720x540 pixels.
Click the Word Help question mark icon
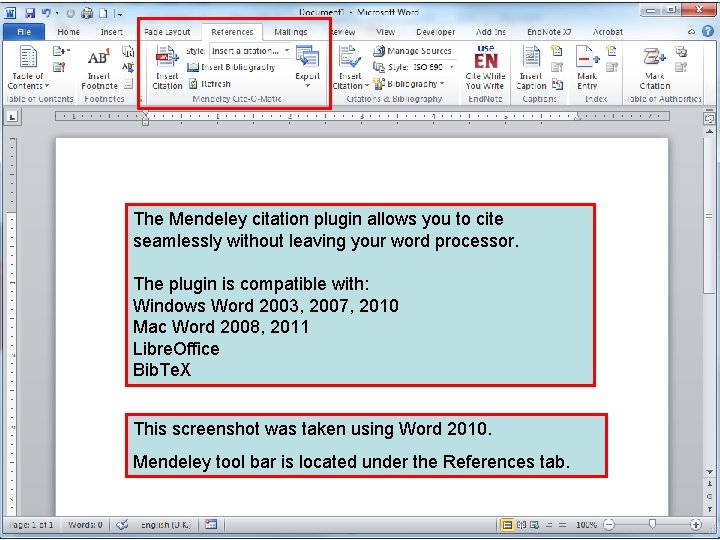click(x=709, y=31)
